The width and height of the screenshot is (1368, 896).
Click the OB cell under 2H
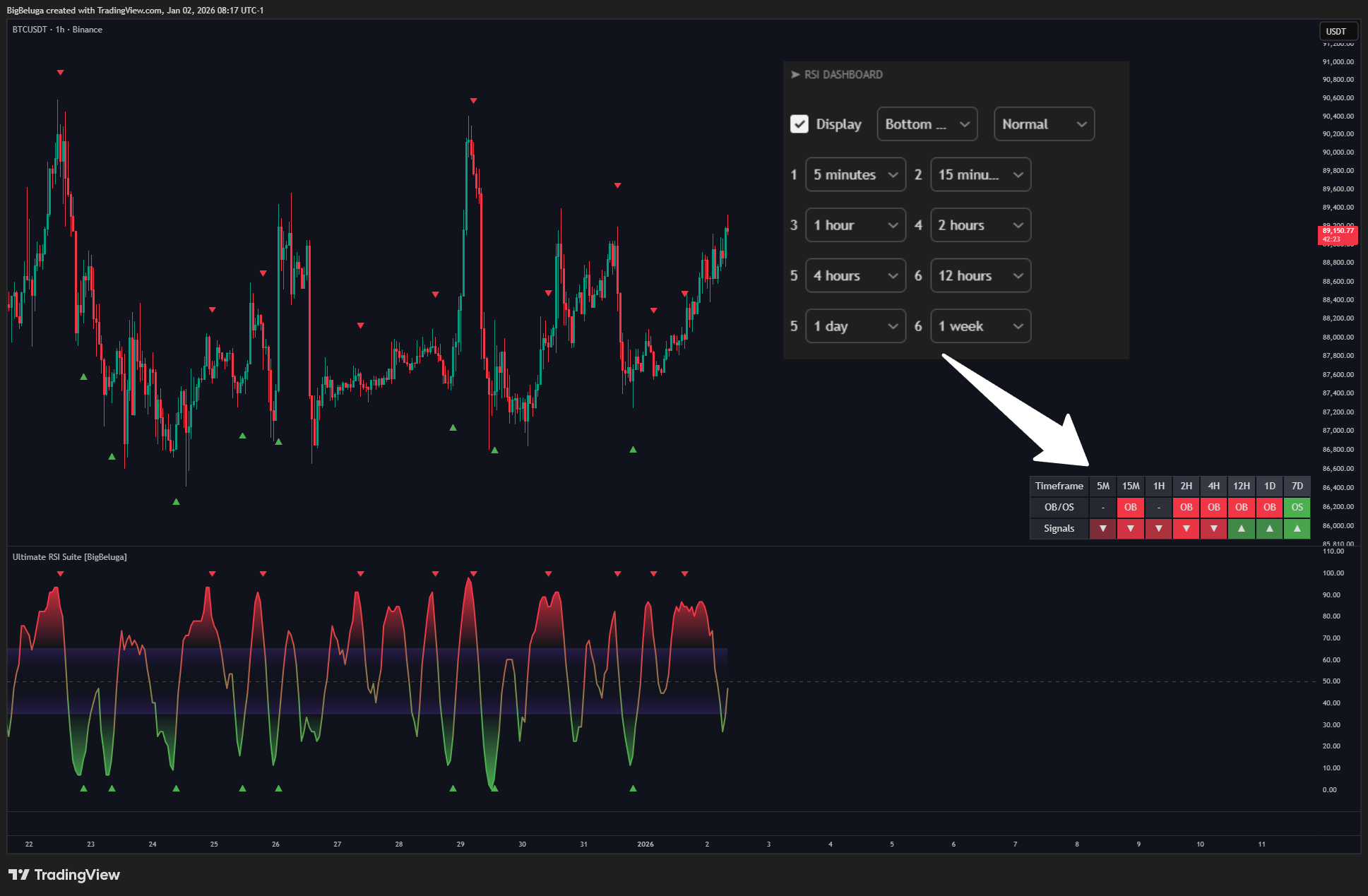pyautogui.click(x=1186, y=507)
